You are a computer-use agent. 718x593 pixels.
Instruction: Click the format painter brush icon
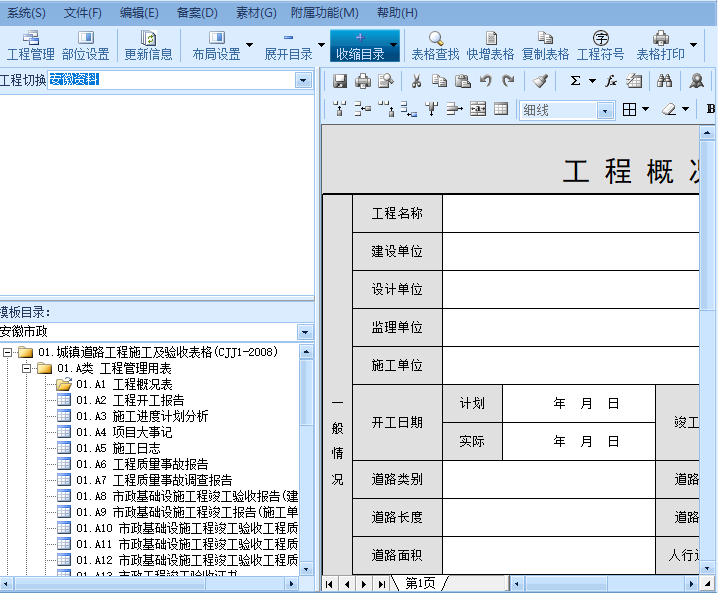coord(540,81)
